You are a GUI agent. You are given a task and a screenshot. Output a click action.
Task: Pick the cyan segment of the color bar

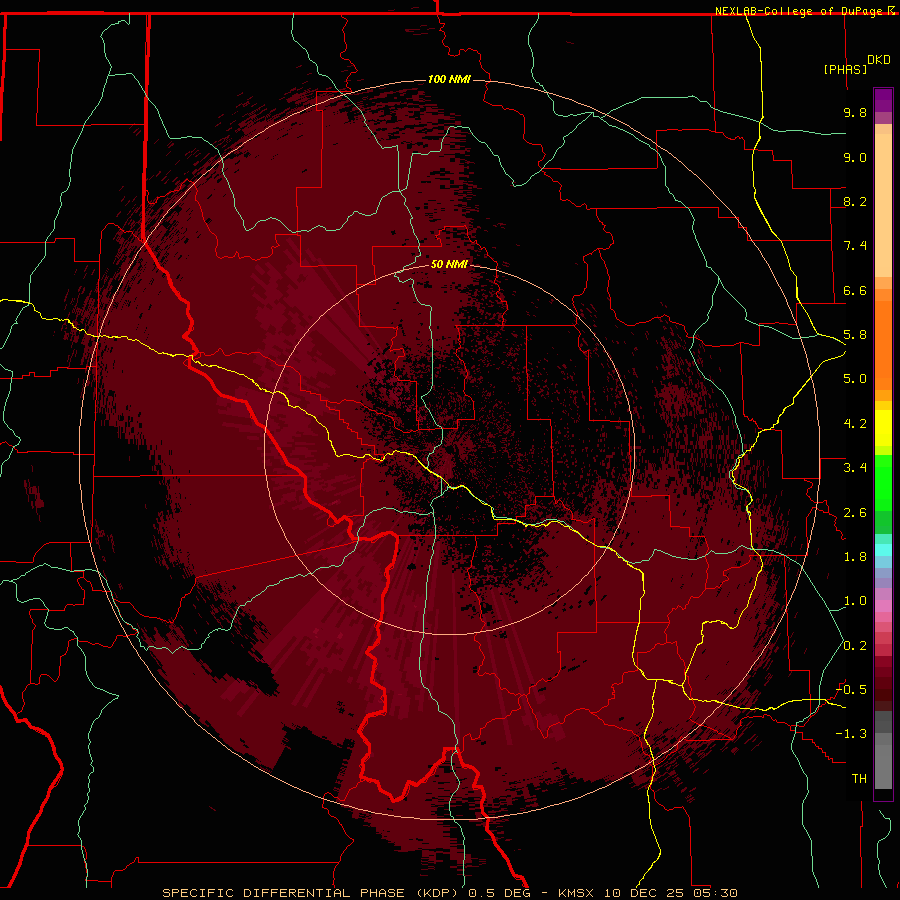pyautogui.click(x=883, y=550)
